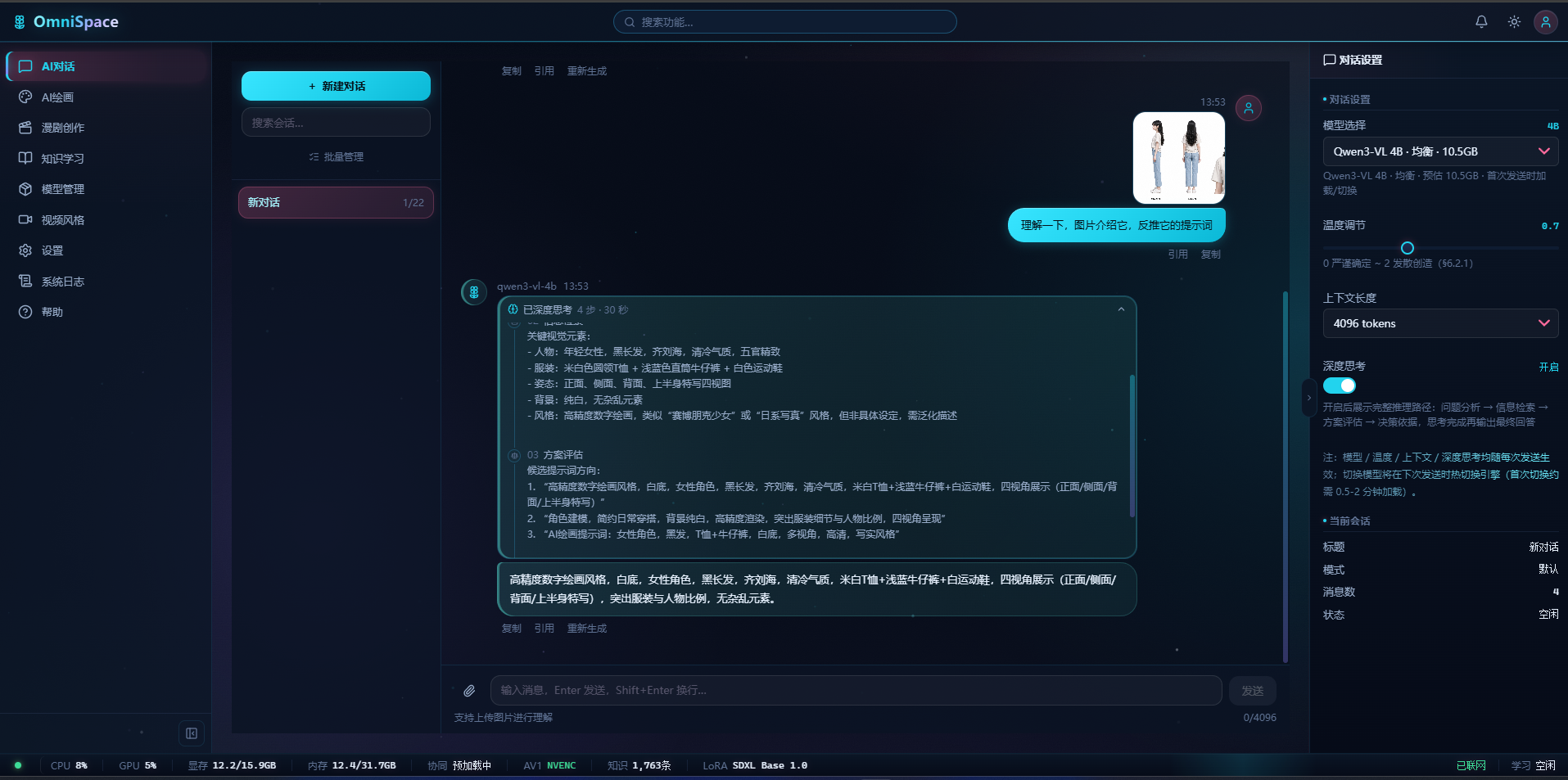The height and width of the screenshot is (780, 1568).
Task: Adjust the 温度调节 slider handle
Action: pyautogui.click(x=1408, y=248)
